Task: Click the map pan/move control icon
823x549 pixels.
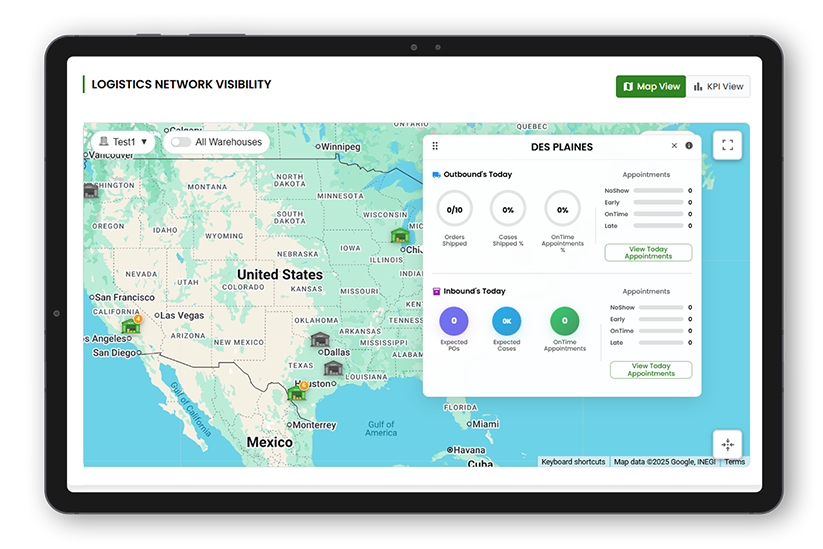Action: coord(727,444)
